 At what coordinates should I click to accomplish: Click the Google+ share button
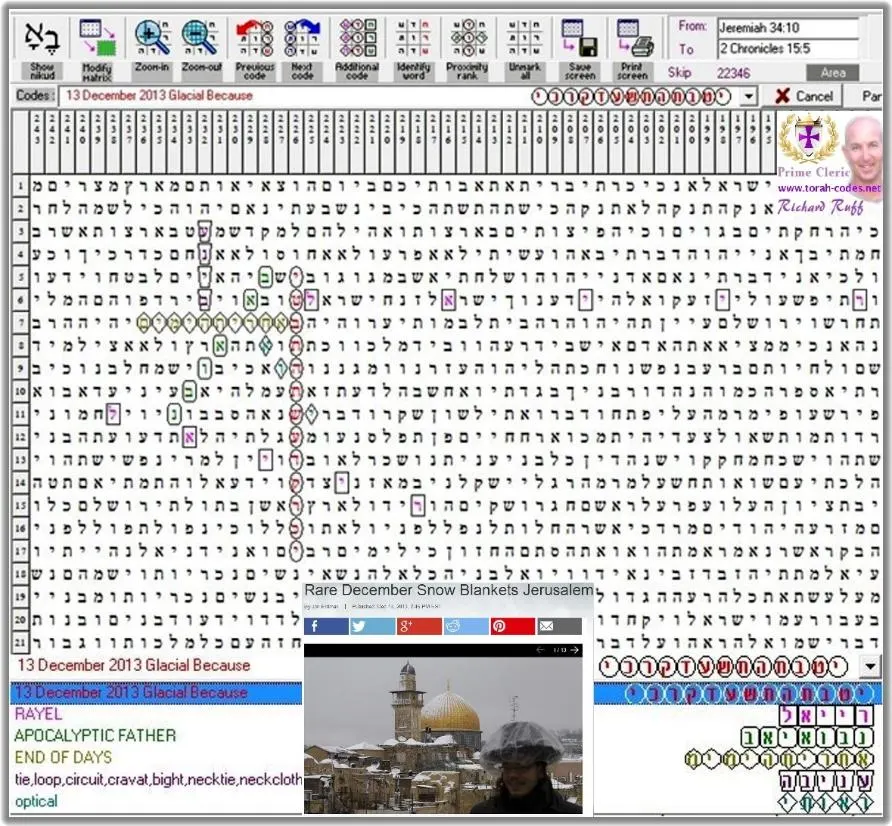(419, 626)
